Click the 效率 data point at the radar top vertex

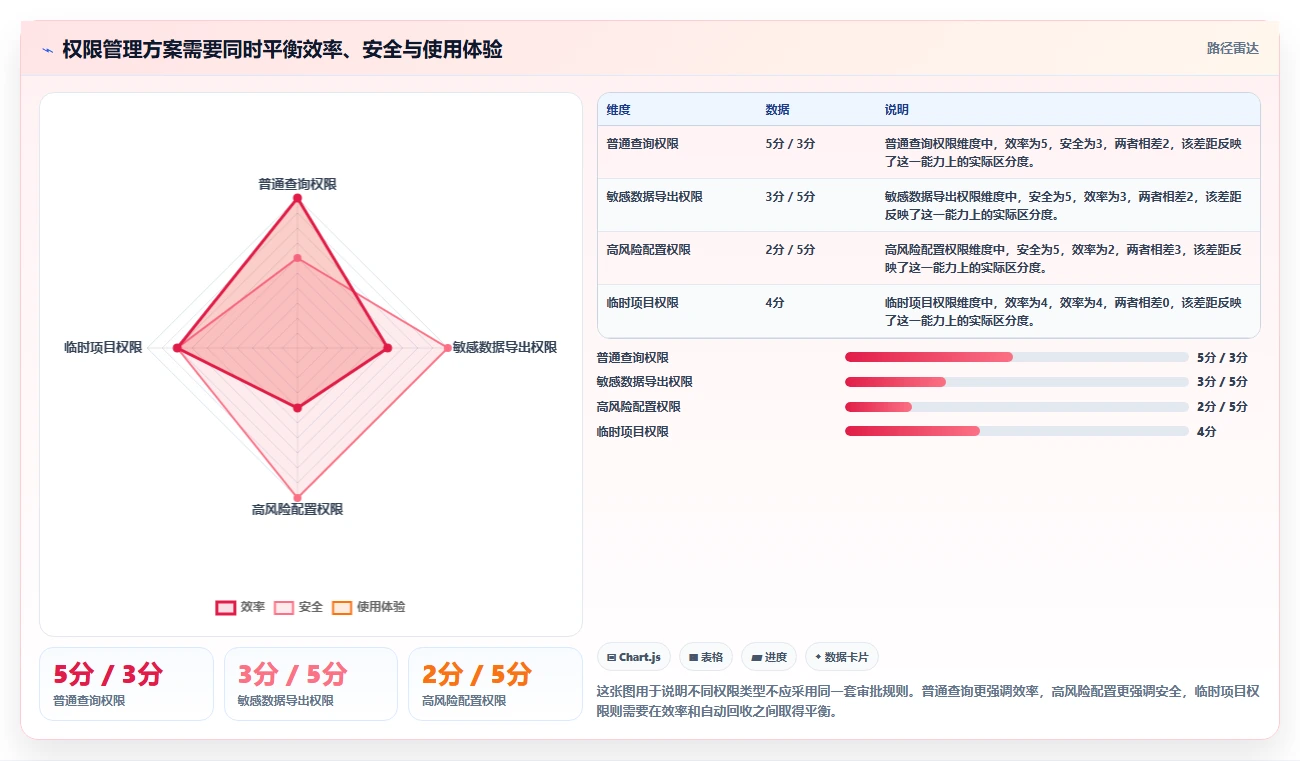297,199
